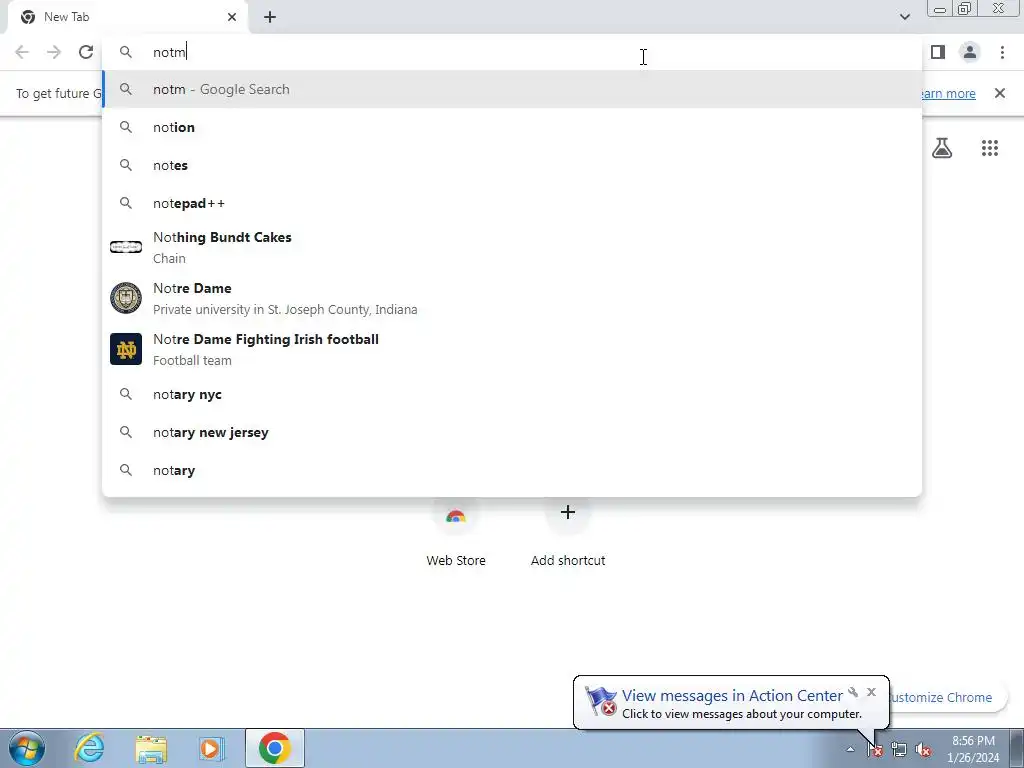Click Action Center flag tray icon
Image resolution: width=1024 pixels, height=768 pixels.
coord(874,750)
